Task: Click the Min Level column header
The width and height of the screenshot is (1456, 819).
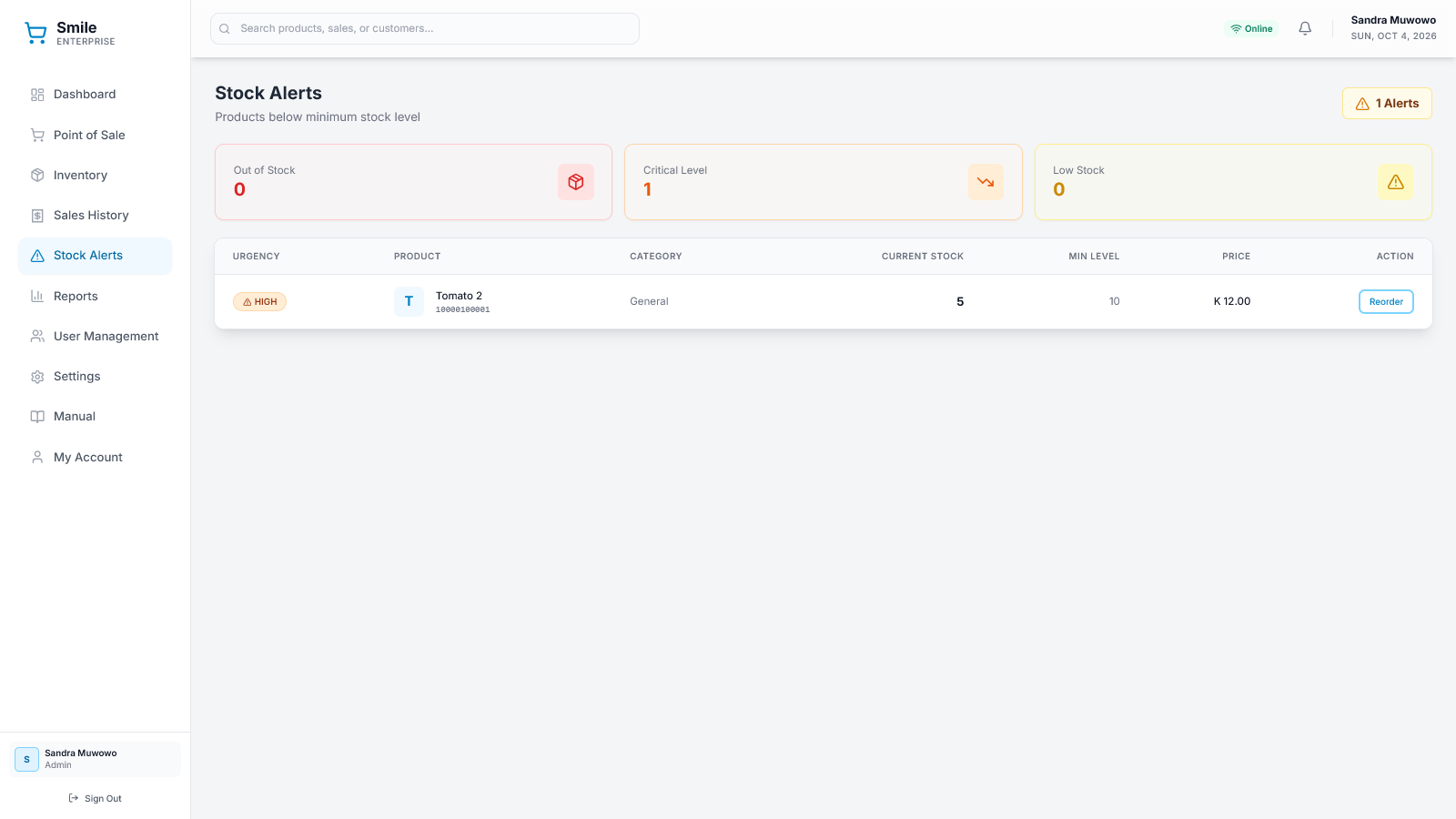Action: 1094,257
